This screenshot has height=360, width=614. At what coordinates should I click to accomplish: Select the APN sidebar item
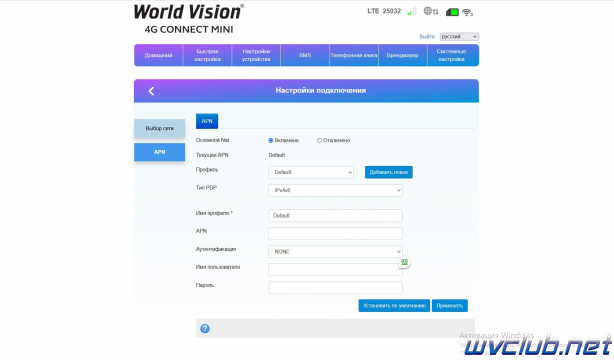[159, 152]
